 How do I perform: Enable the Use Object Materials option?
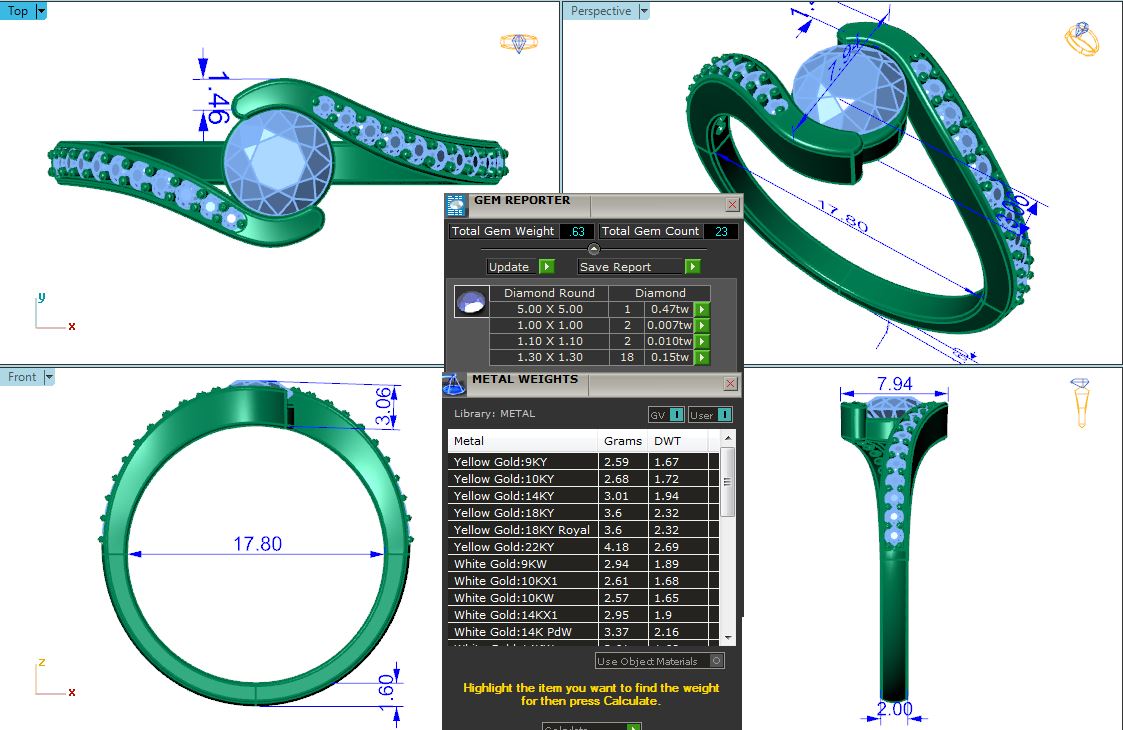click(716, 661)
